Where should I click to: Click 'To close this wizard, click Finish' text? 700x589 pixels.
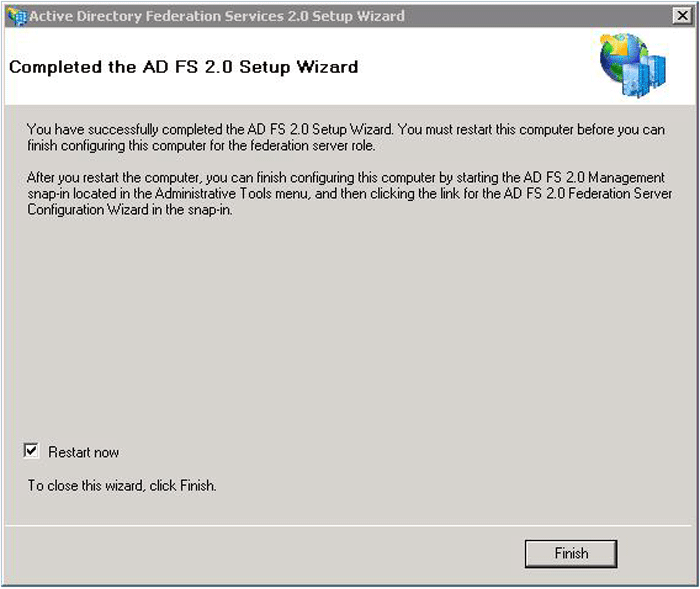click(x=121, y=486)
